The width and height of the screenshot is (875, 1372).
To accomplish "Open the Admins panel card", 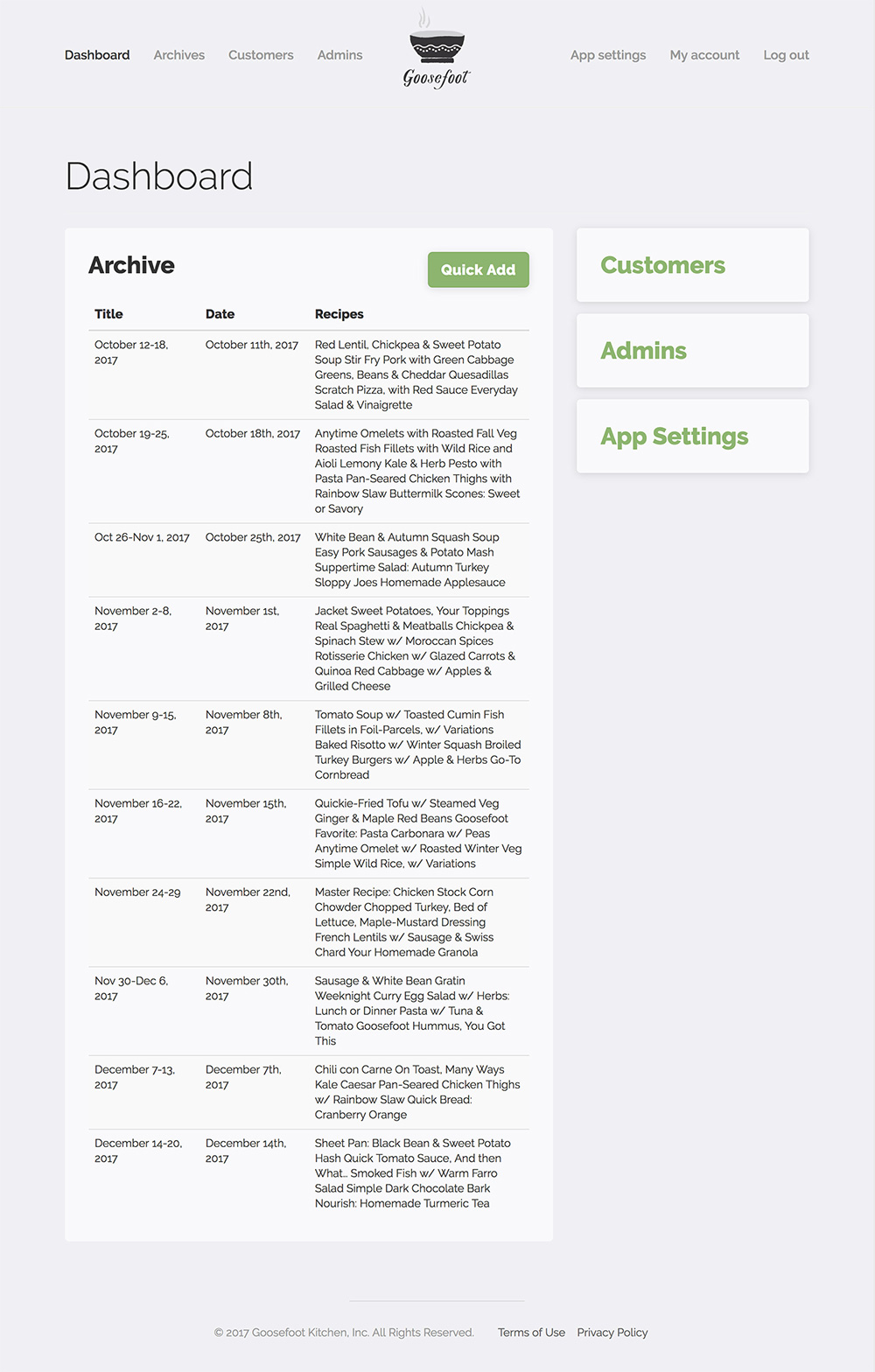I will (x=691, y=350).
